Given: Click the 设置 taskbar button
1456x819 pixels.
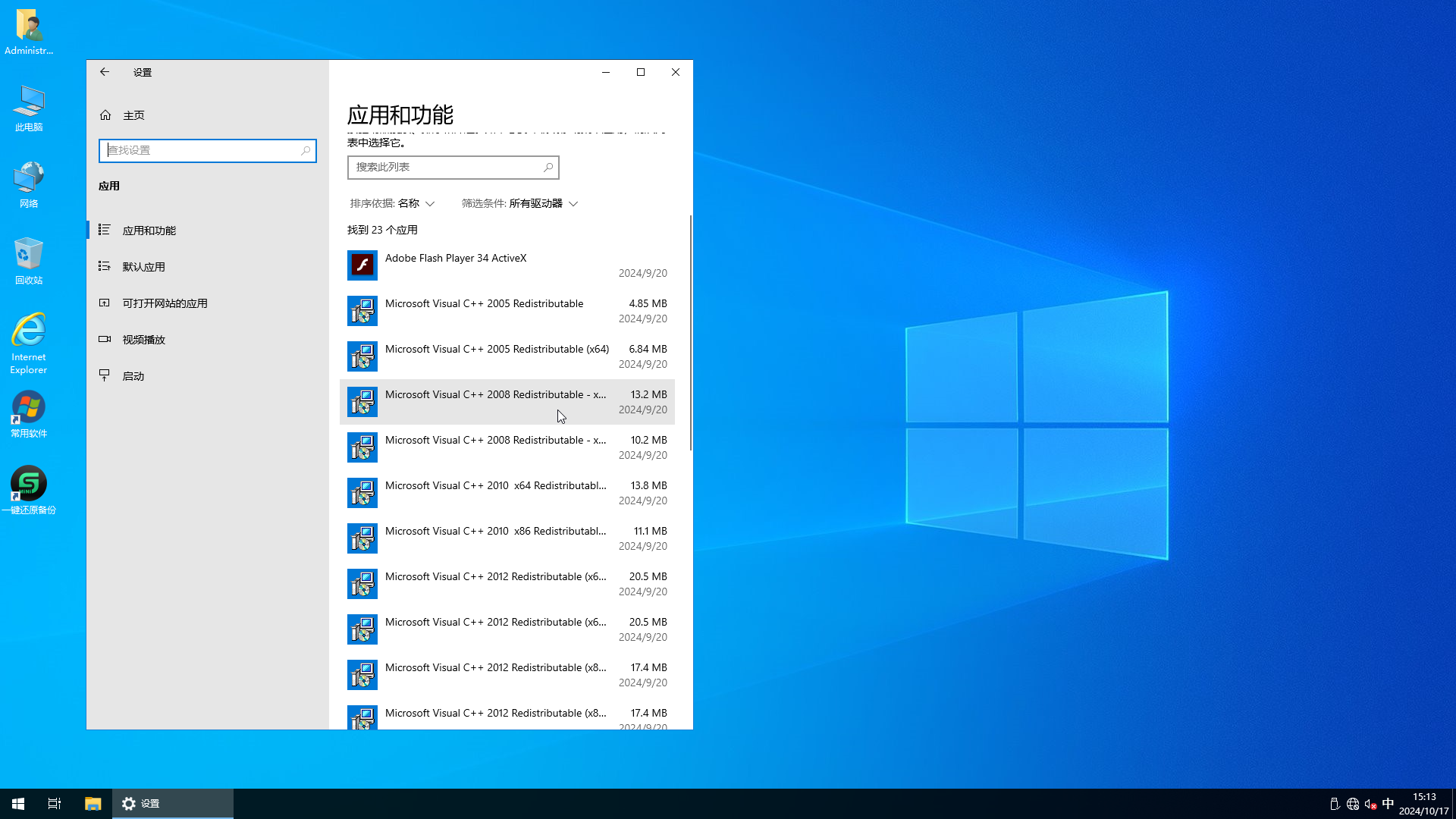Looking at the screenshot, I should tap(173, 804).
